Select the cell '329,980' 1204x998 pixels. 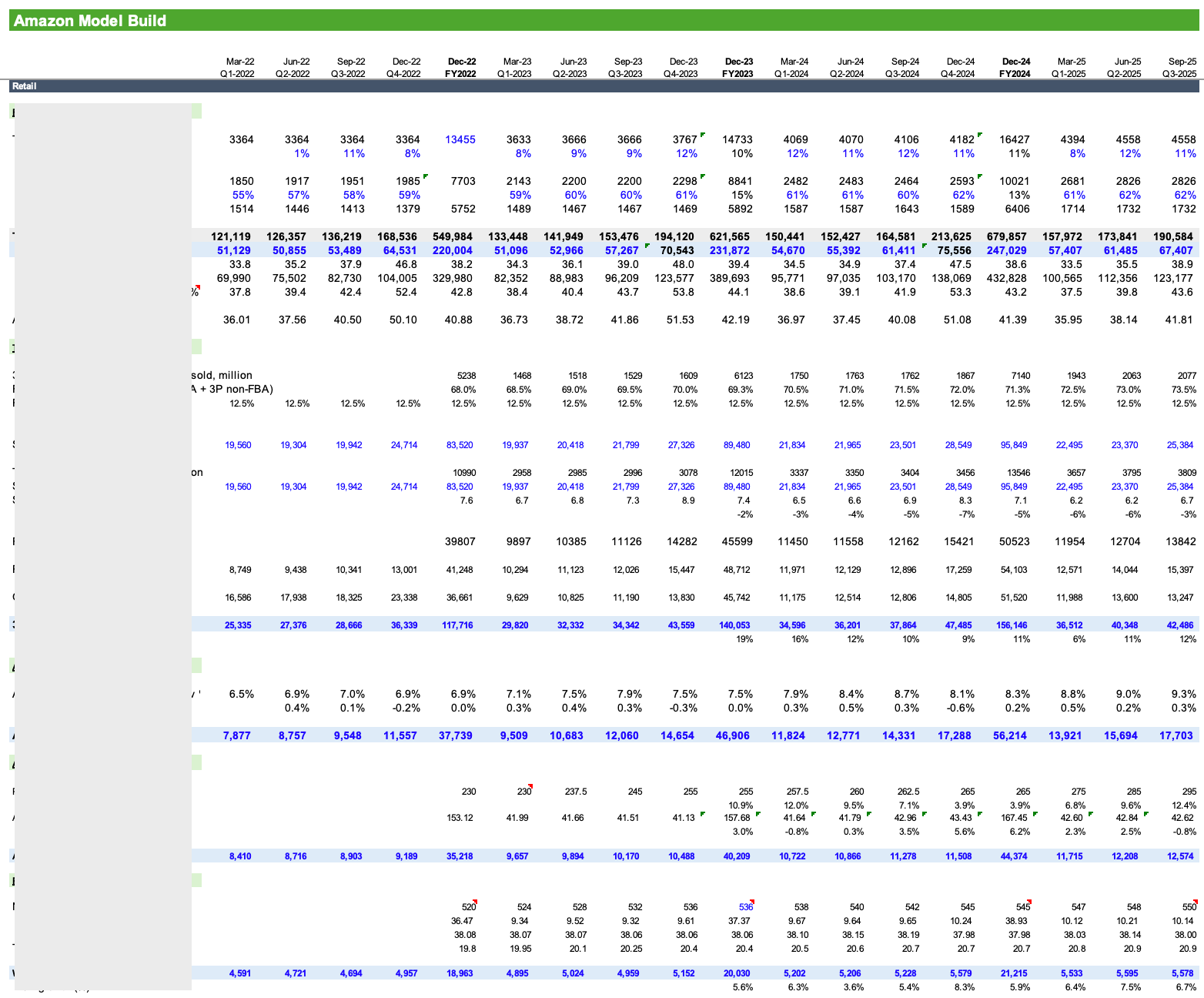point(456,278)
